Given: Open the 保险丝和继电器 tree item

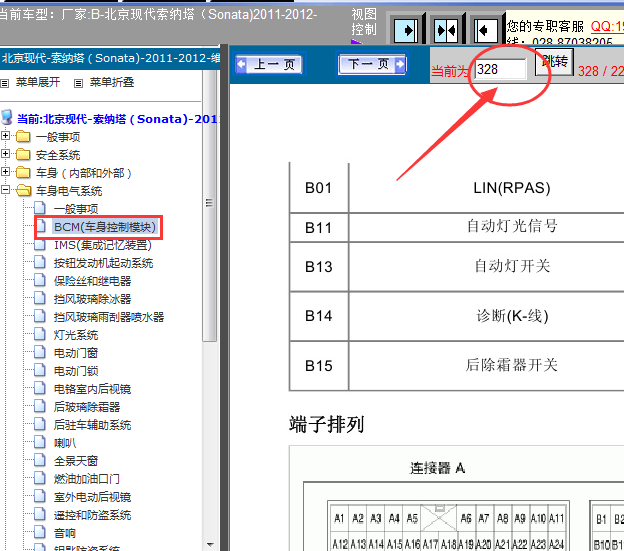Looking at the screenshot, I should 92,281.
